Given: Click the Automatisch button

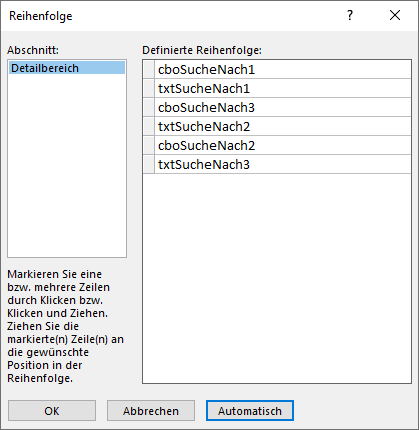Looking at the screenshot, I should click(x=250, y=411).
